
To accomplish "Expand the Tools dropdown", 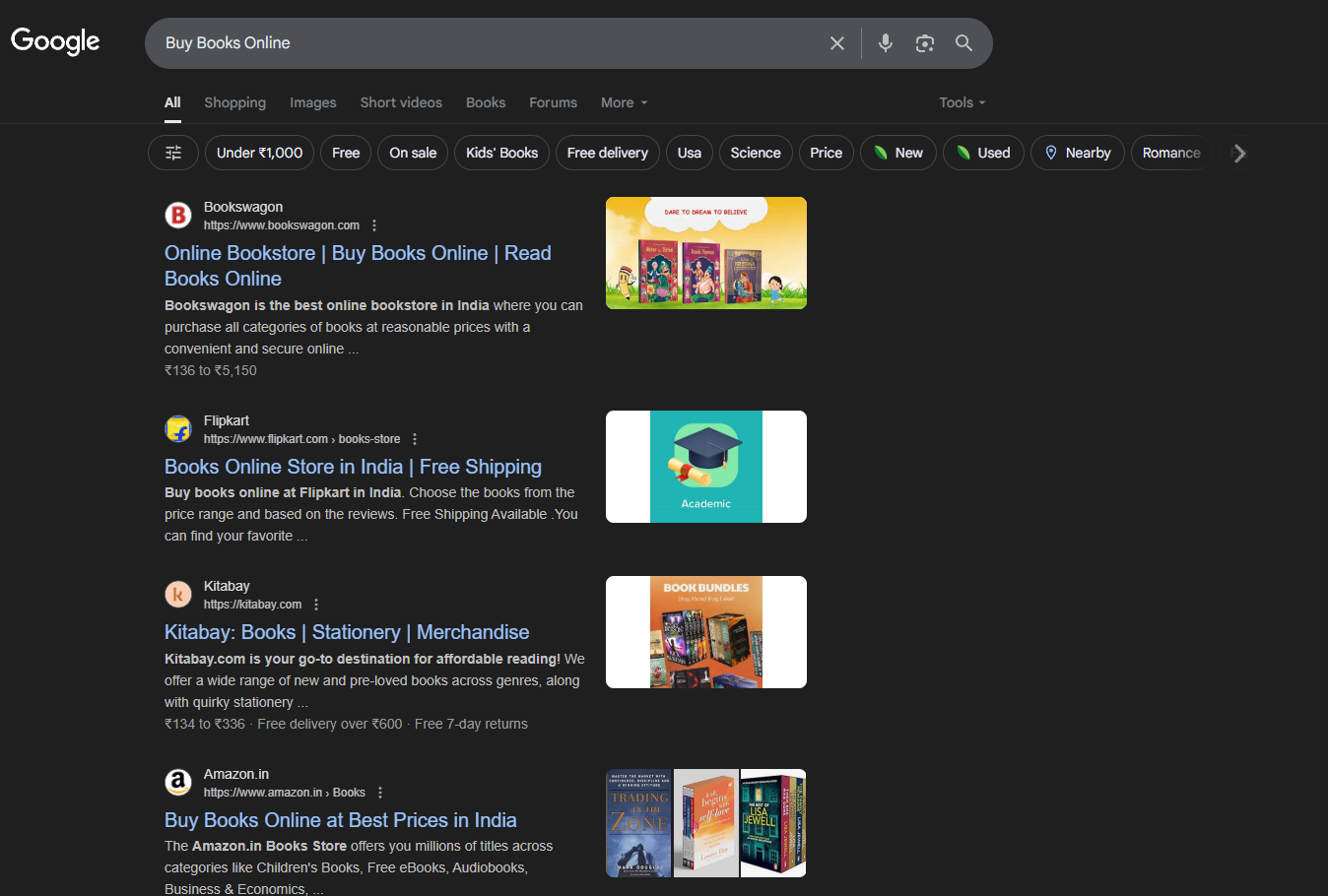I will coord(963,102).
